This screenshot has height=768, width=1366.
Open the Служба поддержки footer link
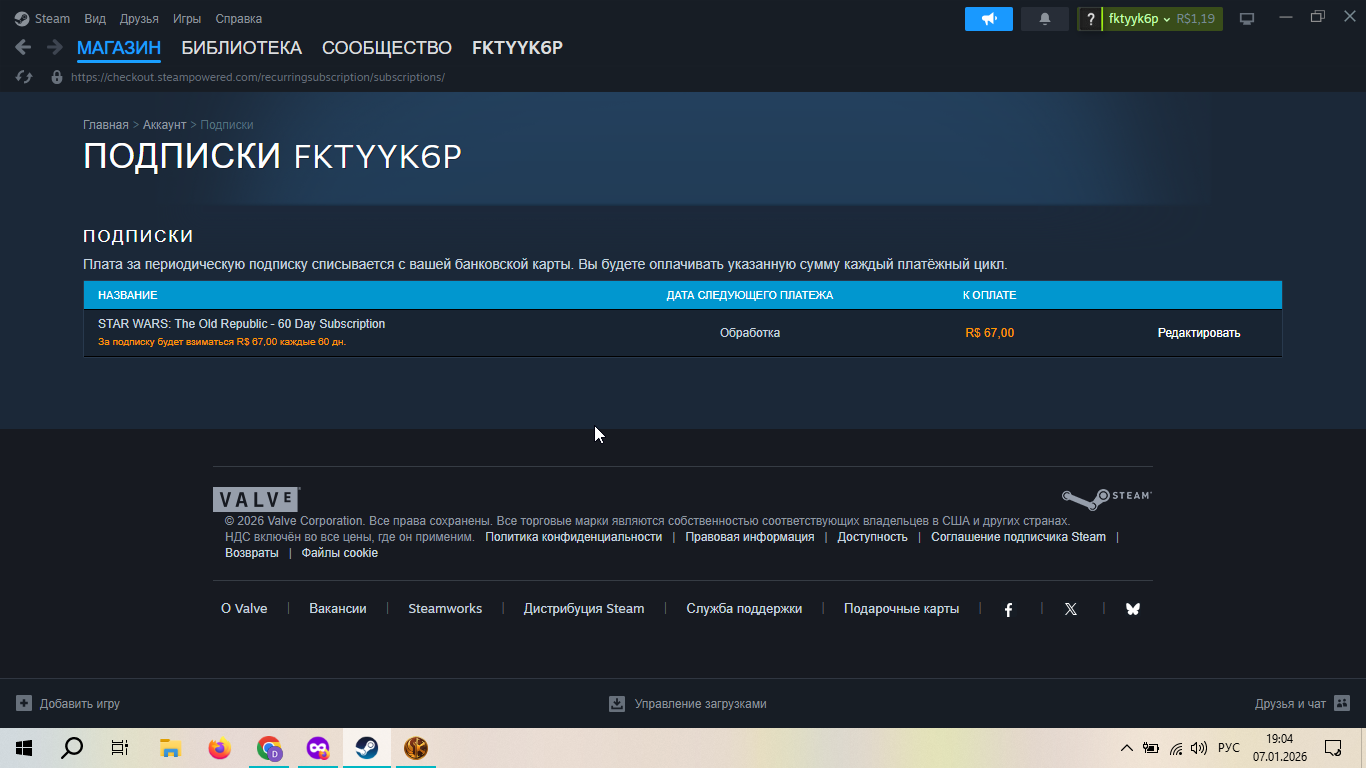[744, 609]
